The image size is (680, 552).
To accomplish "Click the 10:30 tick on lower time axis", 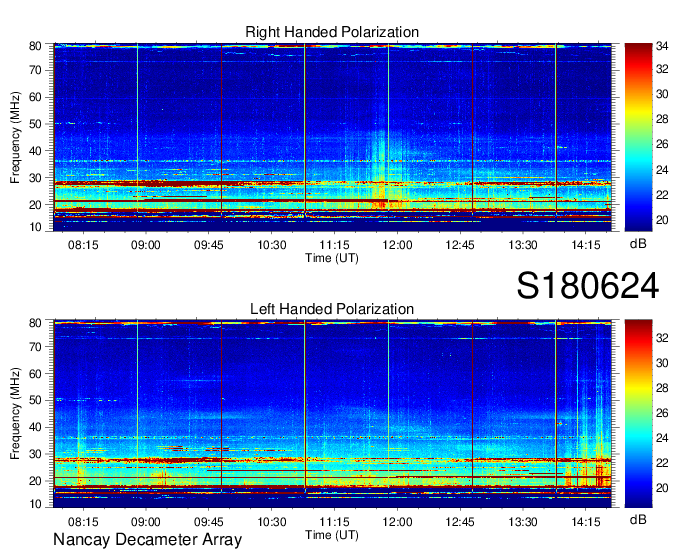I will [x=272, y=522].
